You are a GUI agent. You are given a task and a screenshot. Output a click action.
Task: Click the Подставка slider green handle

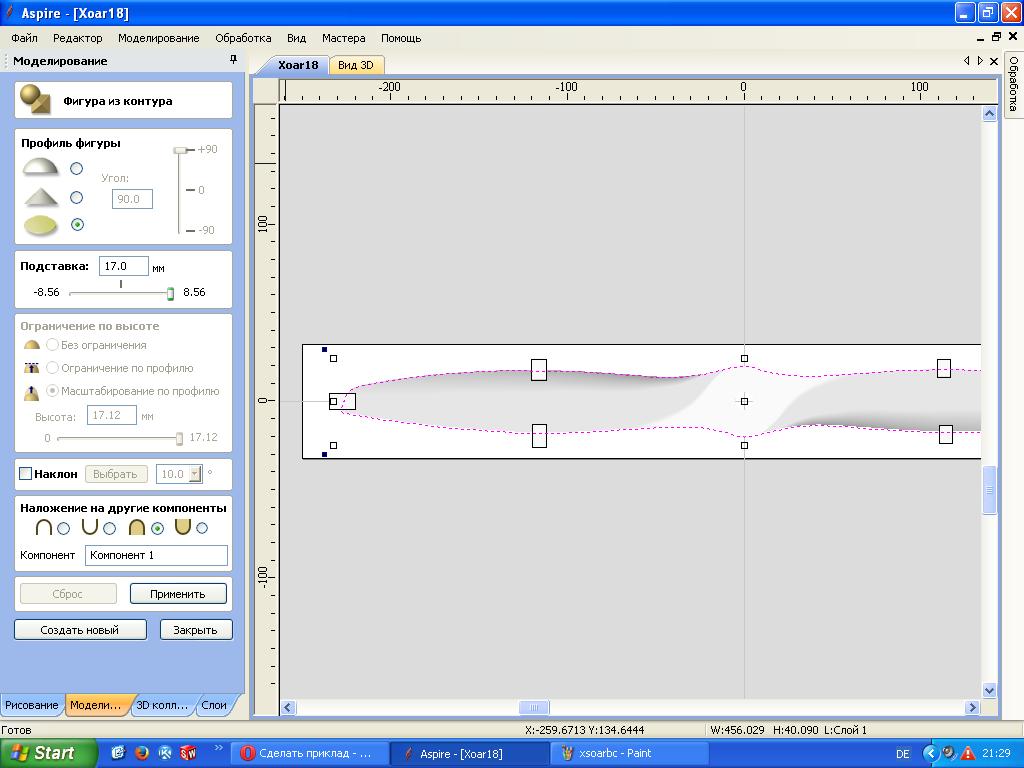170,293
